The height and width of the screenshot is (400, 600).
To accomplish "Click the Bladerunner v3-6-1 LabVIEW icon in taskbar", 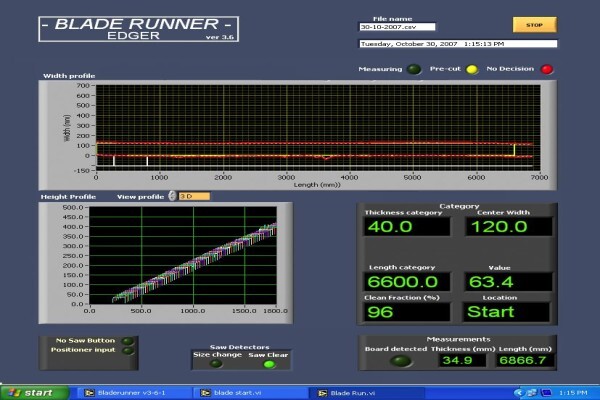I will pos(89,393).
